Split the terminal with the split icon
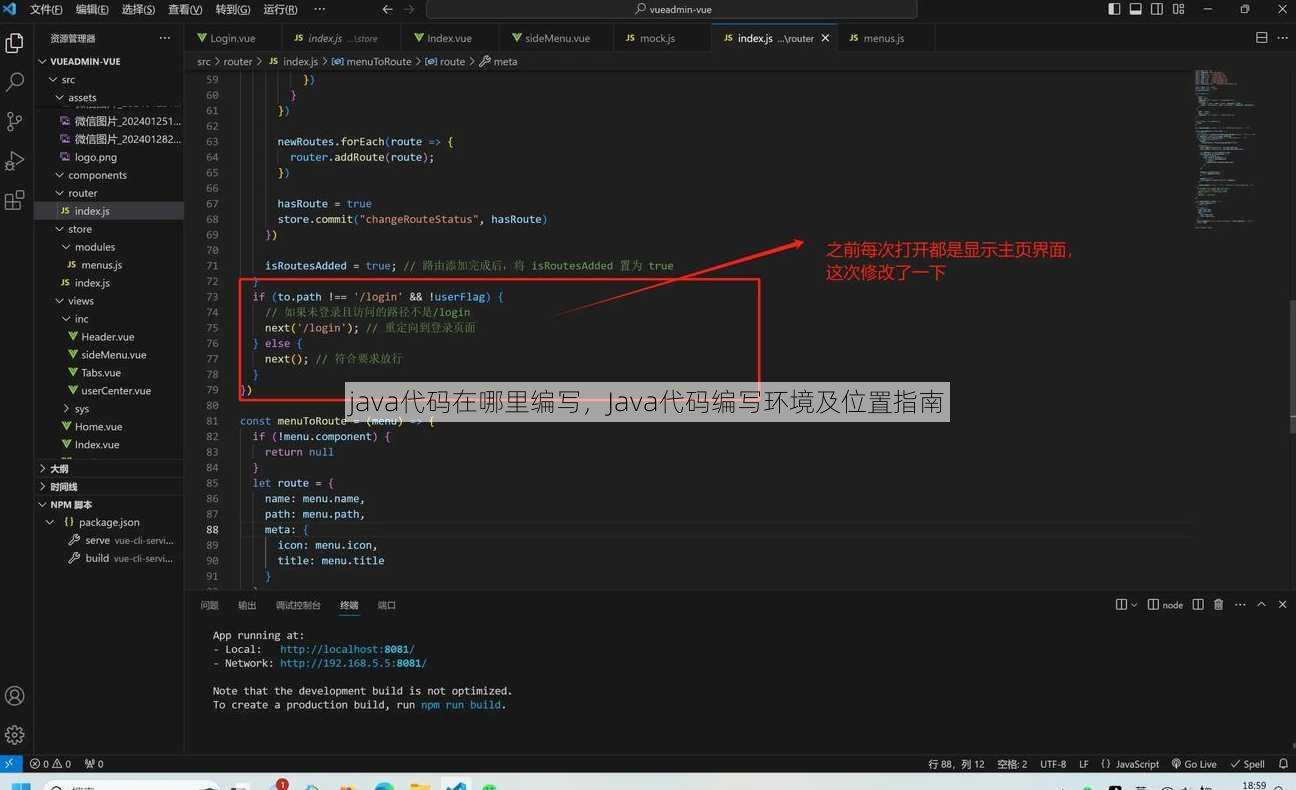1296x790 pixels. (x=1198, y=605)
